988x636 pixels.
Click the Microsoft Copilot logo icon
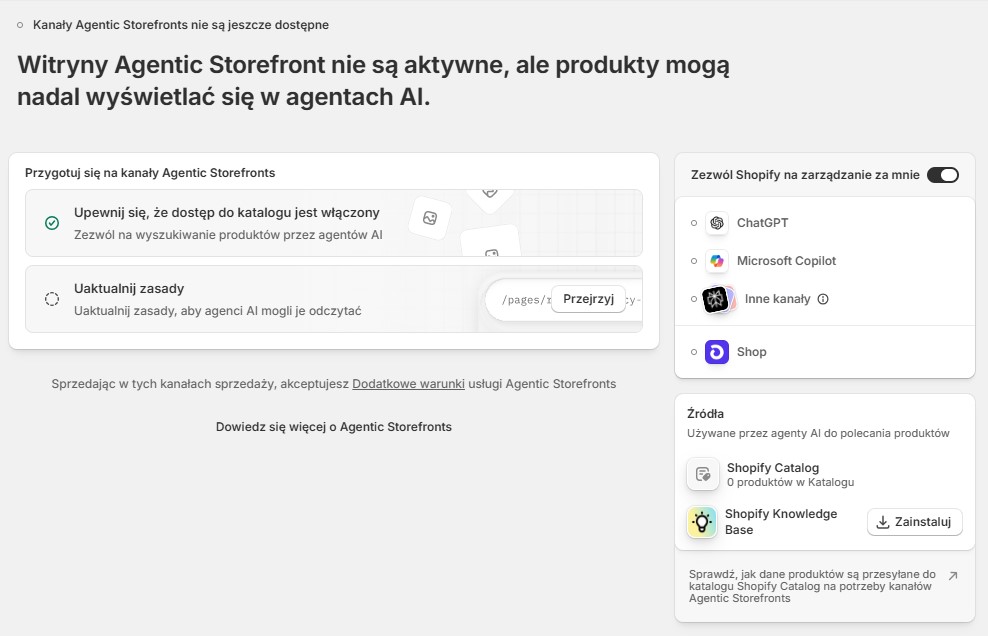click(716, 261)
